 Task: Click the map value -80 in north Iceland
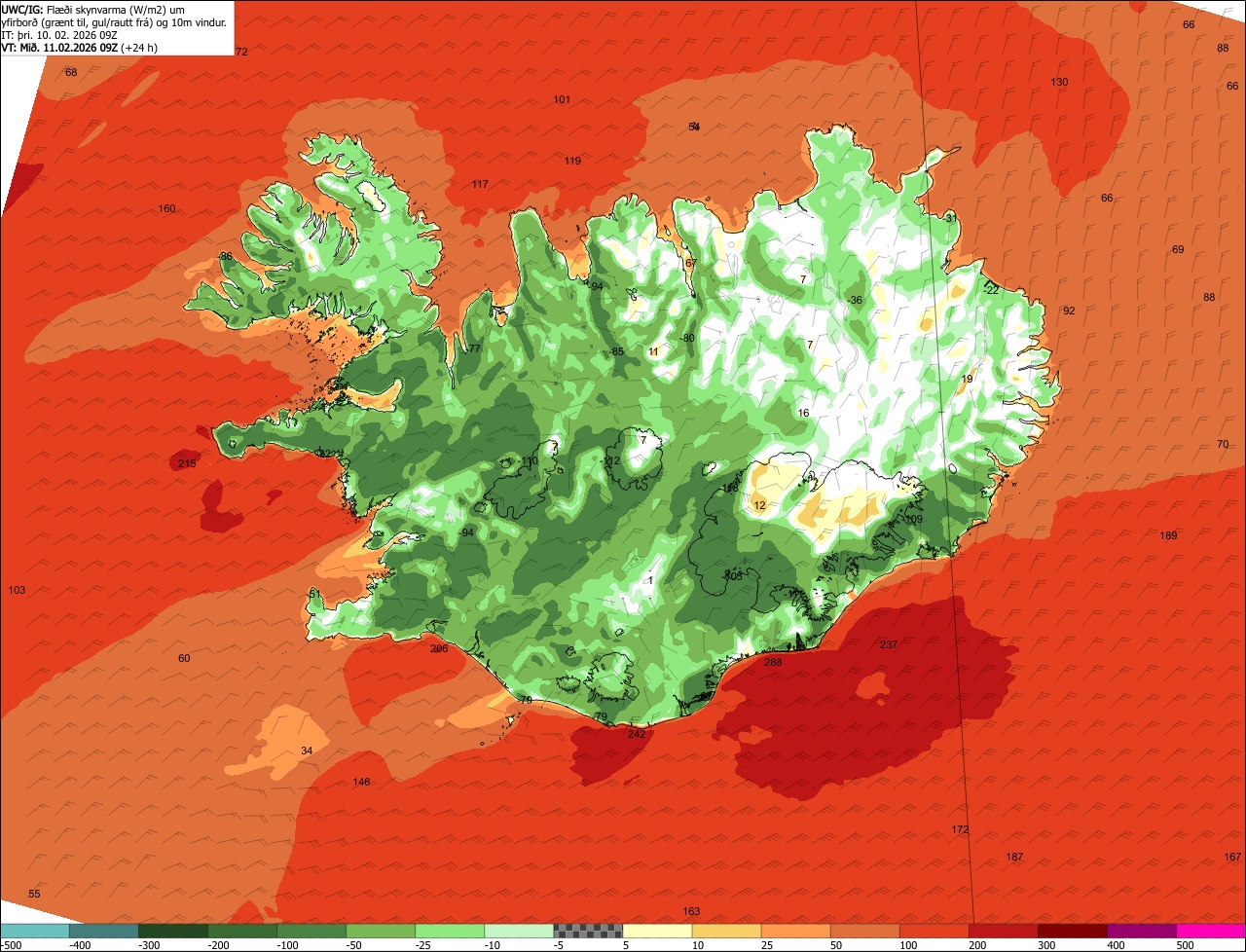(687, 338)
